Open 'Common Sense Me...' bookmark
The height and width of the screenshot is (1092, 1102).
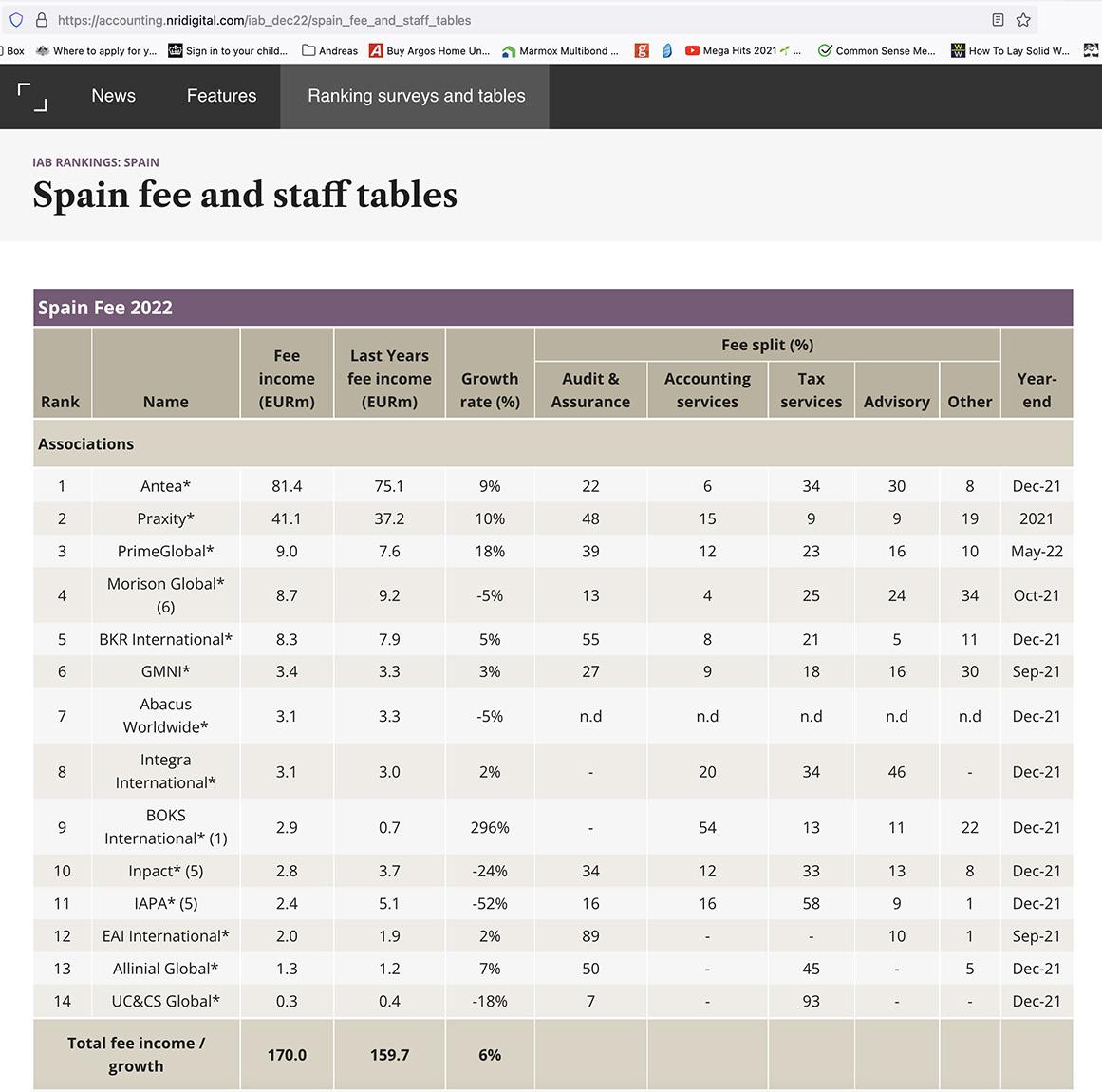(877, 50)
